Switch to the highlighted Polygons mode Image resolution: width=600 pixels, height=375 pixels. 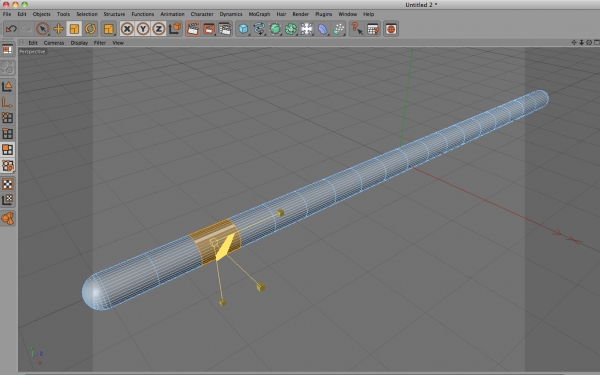tap(7, 149)
